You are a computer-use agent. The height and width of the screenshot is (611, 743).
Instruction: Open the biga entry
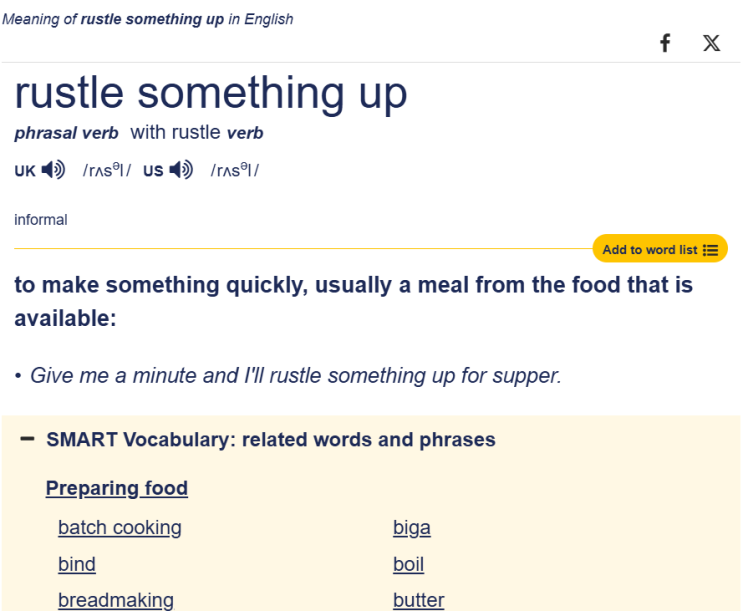click(412, 528)
